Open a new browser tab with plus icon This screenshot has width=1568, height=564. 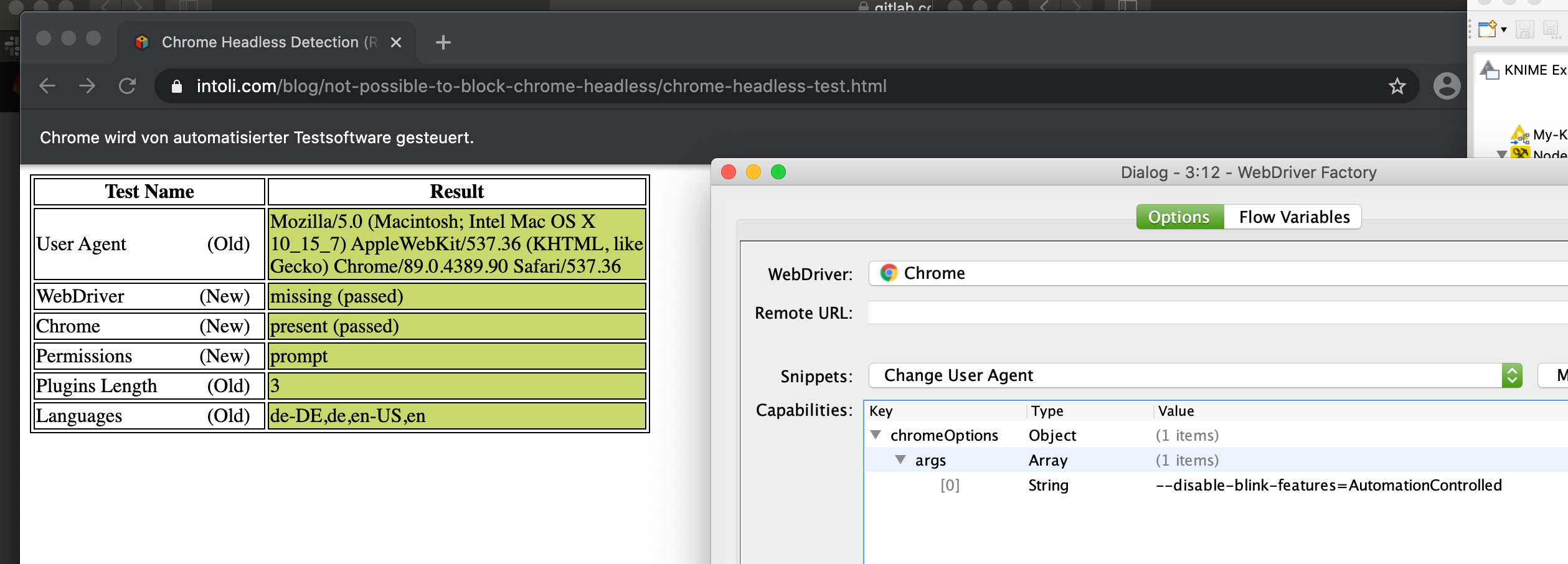443,42
